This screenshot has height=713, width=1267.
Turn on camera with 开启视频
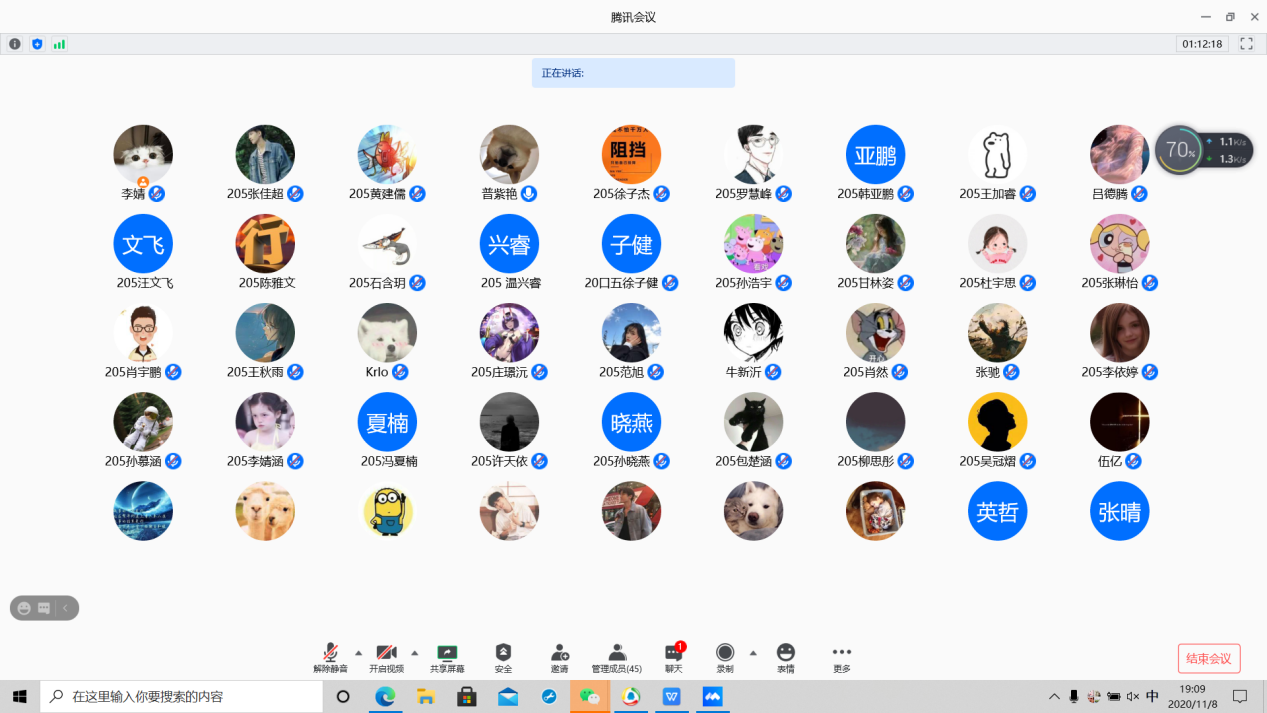(386, 657)
